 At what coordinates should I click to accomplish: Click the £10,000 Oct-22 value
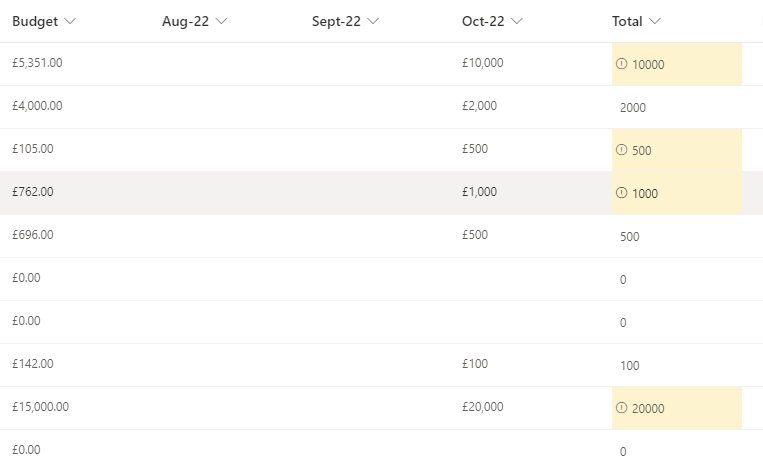coord(483,63)
